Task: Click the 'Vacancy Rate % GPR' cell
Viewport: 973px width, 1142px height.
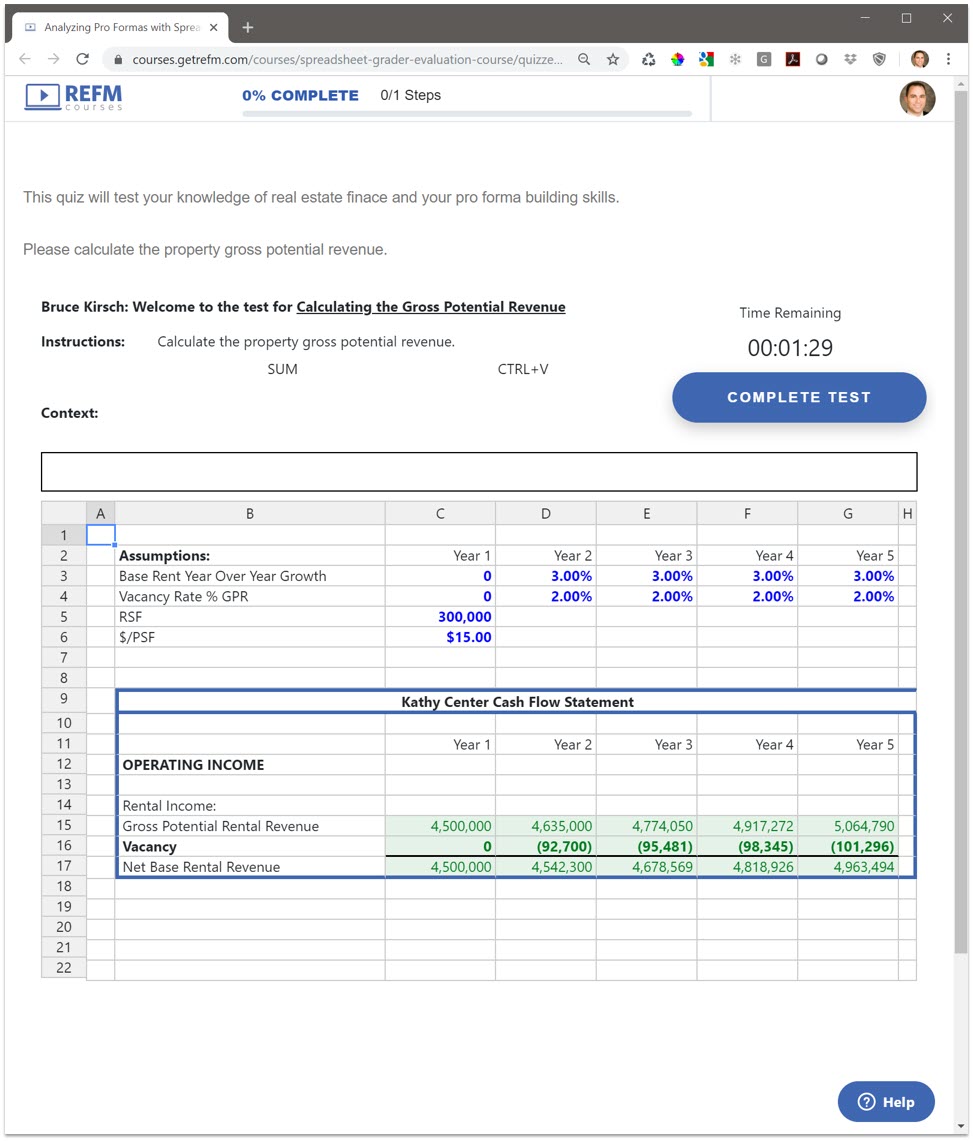Action: pyautogui.click(x=250, y=596)
